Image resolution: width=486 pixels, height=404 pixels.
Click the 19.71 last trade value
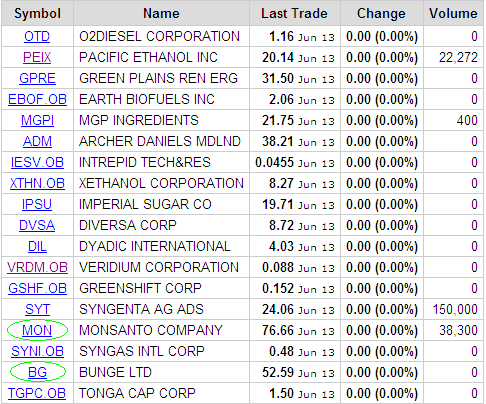click(278, 204)
